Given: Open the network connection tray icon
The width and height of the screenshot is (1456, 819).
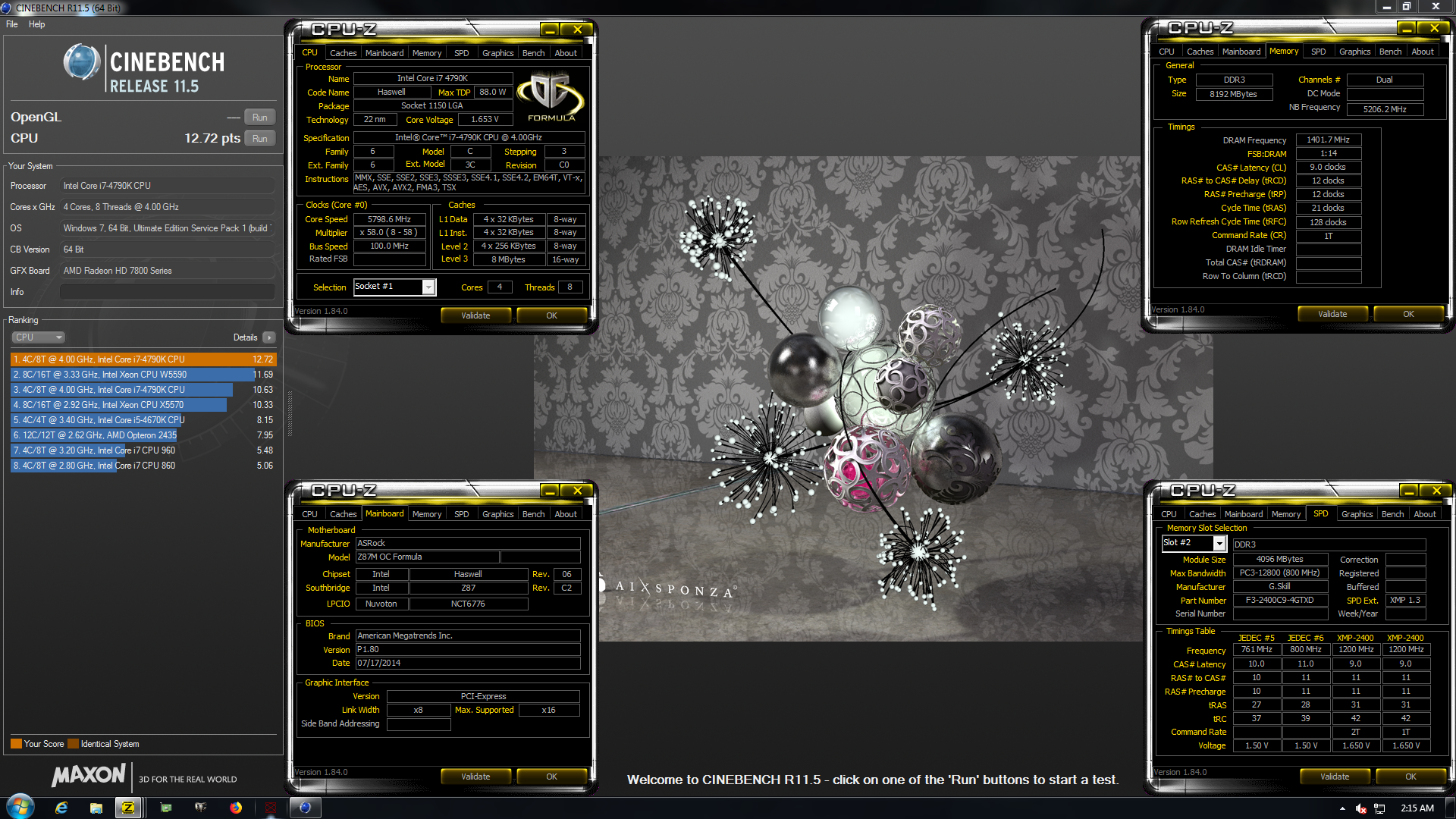Looking at the screenshot, I should pyautogui.click(x=1379, y=808).
